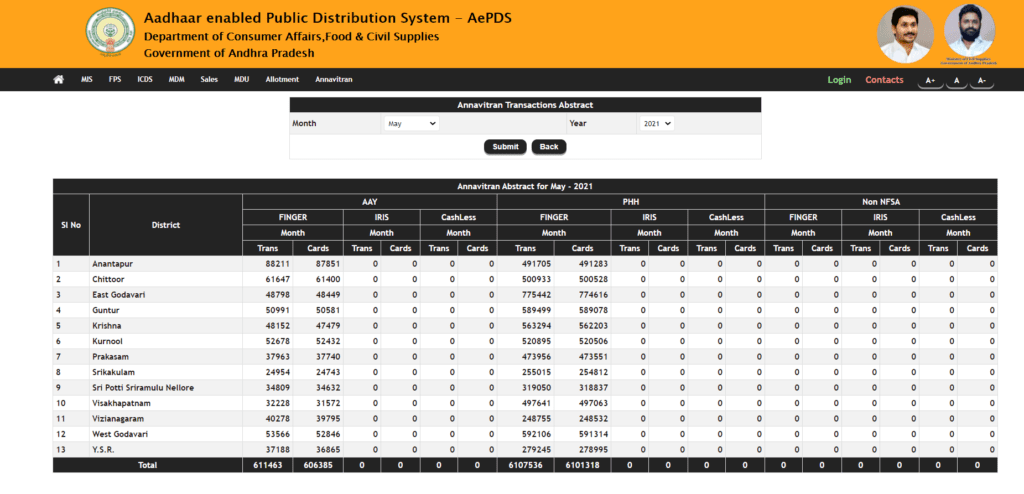Click the Total row label
This screenshot has height=494, width=1024.
(148, 465)
